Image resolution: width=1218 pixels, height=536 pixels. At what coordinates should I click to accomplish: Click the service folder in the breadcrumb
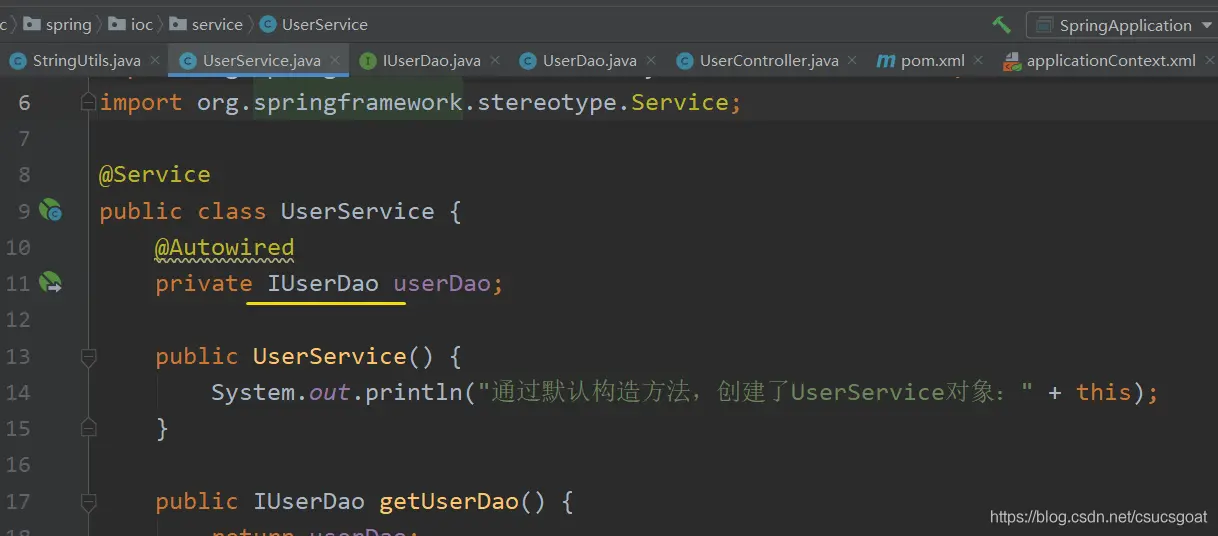click(x=217, y=24)
